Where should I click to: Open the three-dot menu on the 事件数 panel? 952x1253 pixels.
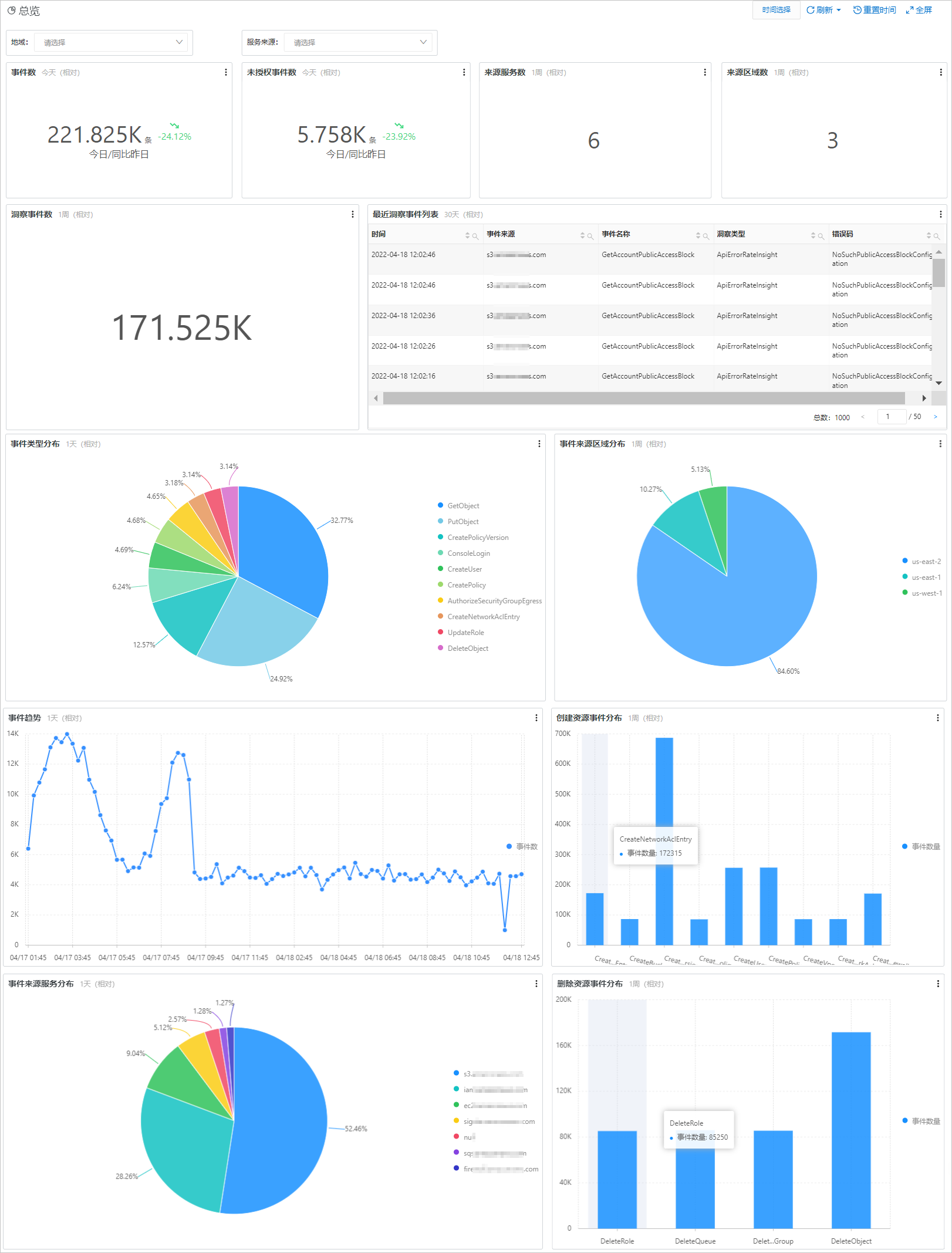pyautogui.click(x=226, y=72)
